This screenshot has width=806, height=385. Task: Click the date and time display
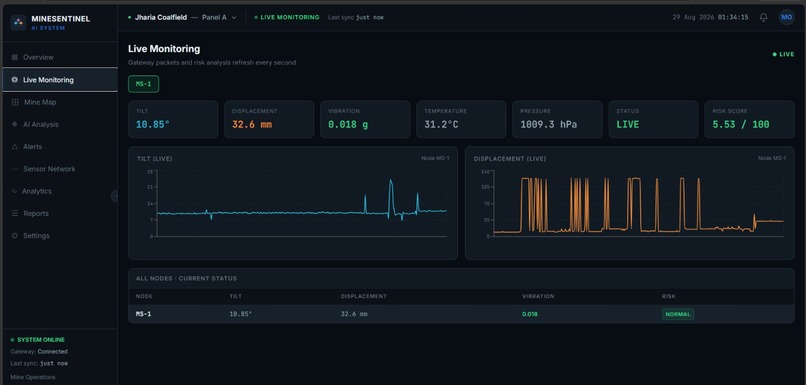(710, 17)
